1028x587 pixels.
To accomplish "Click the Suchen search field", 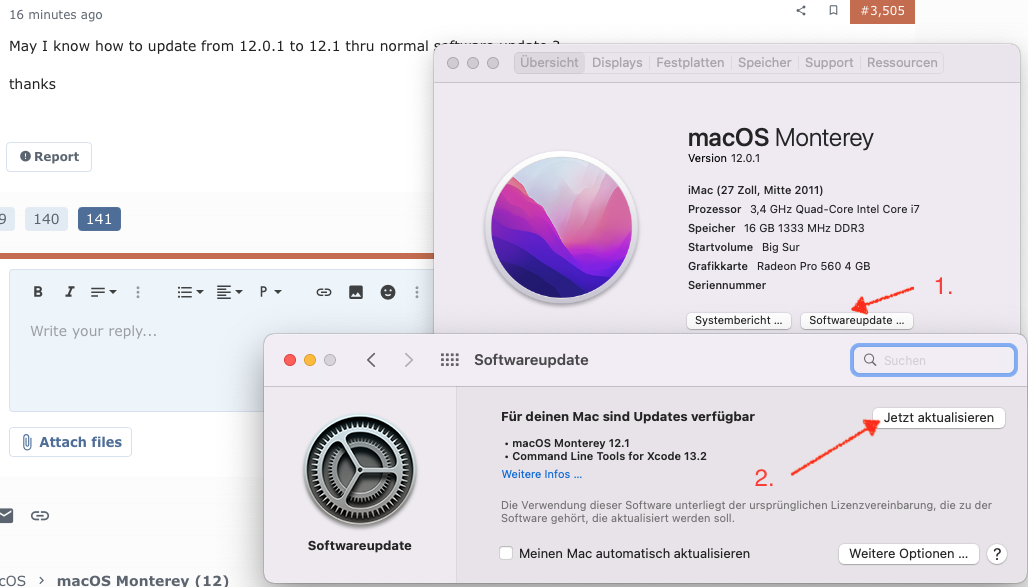I will click(x=934, y=360).
